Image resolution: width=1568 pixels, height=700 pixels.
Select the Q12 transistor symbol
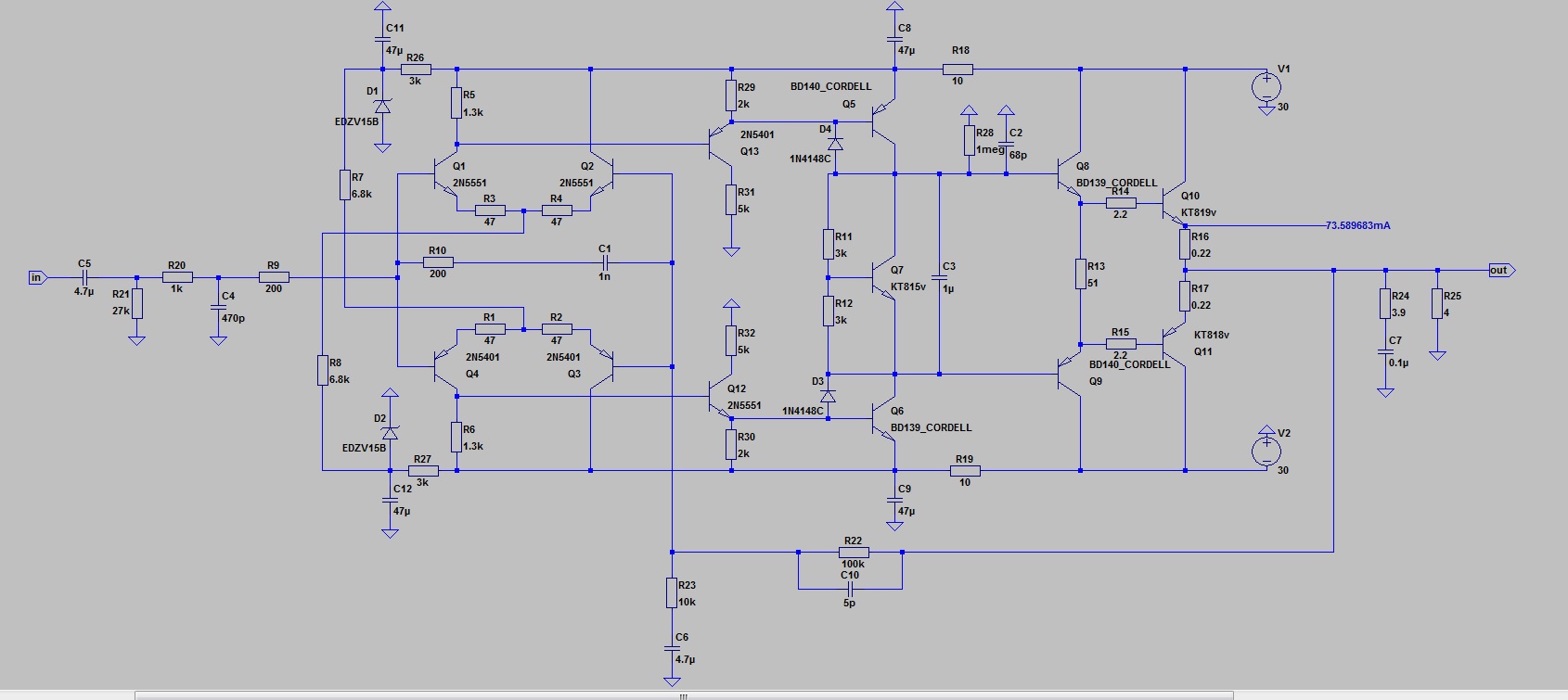[x=721, y=396]
